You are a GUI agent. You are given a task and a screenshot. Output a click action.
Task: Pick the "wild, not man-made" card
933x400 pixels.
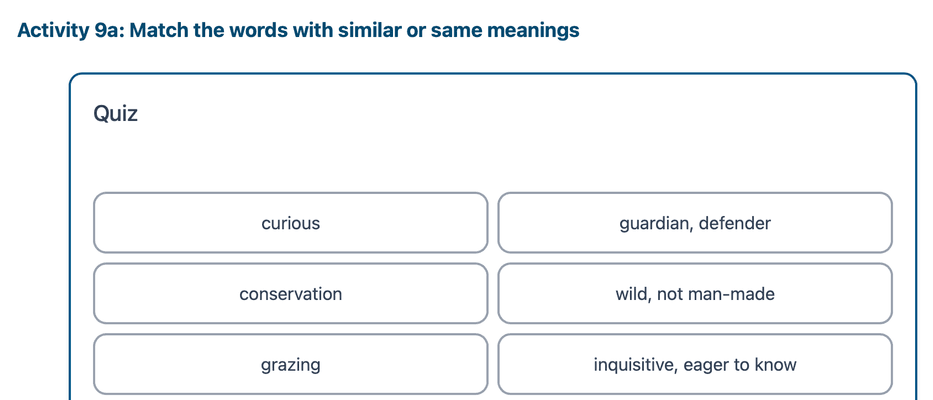click(695, 294)
